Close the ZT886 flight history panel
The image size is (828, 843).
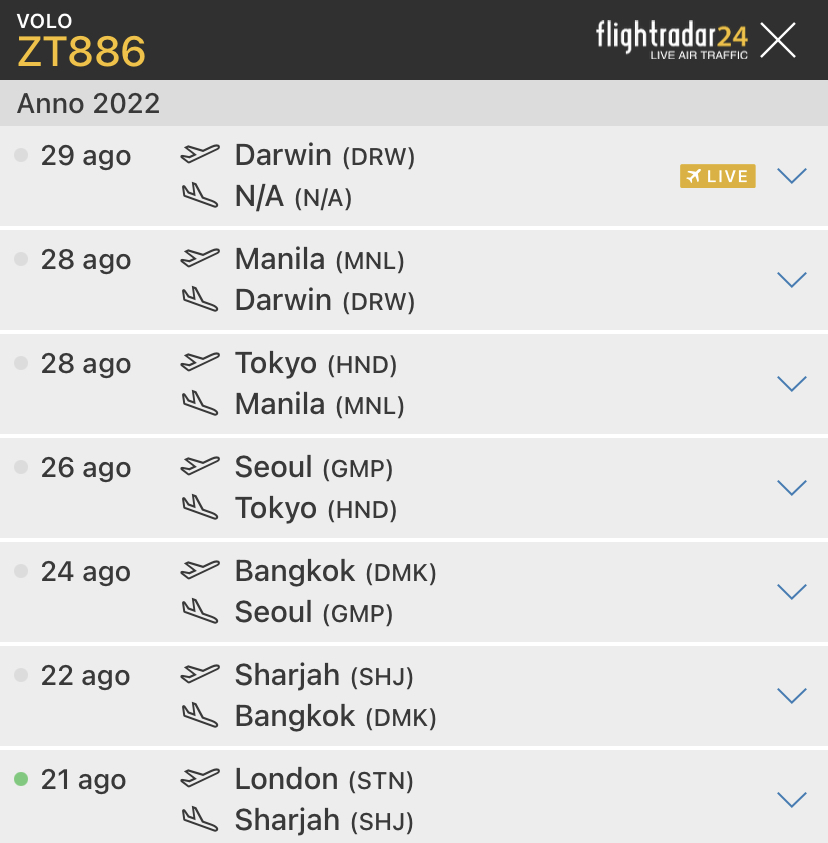click(778, 40)
